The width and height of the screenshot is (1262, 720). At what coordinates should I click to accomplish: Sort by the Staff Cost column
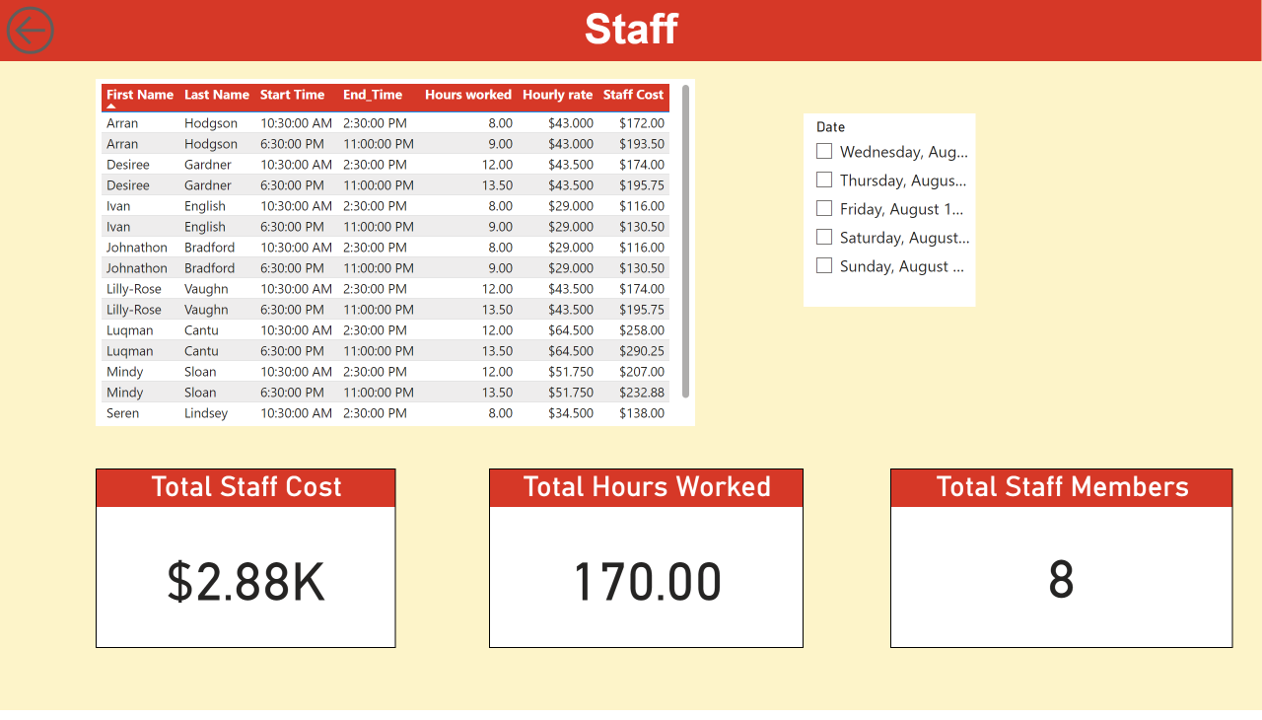(633, 95)
